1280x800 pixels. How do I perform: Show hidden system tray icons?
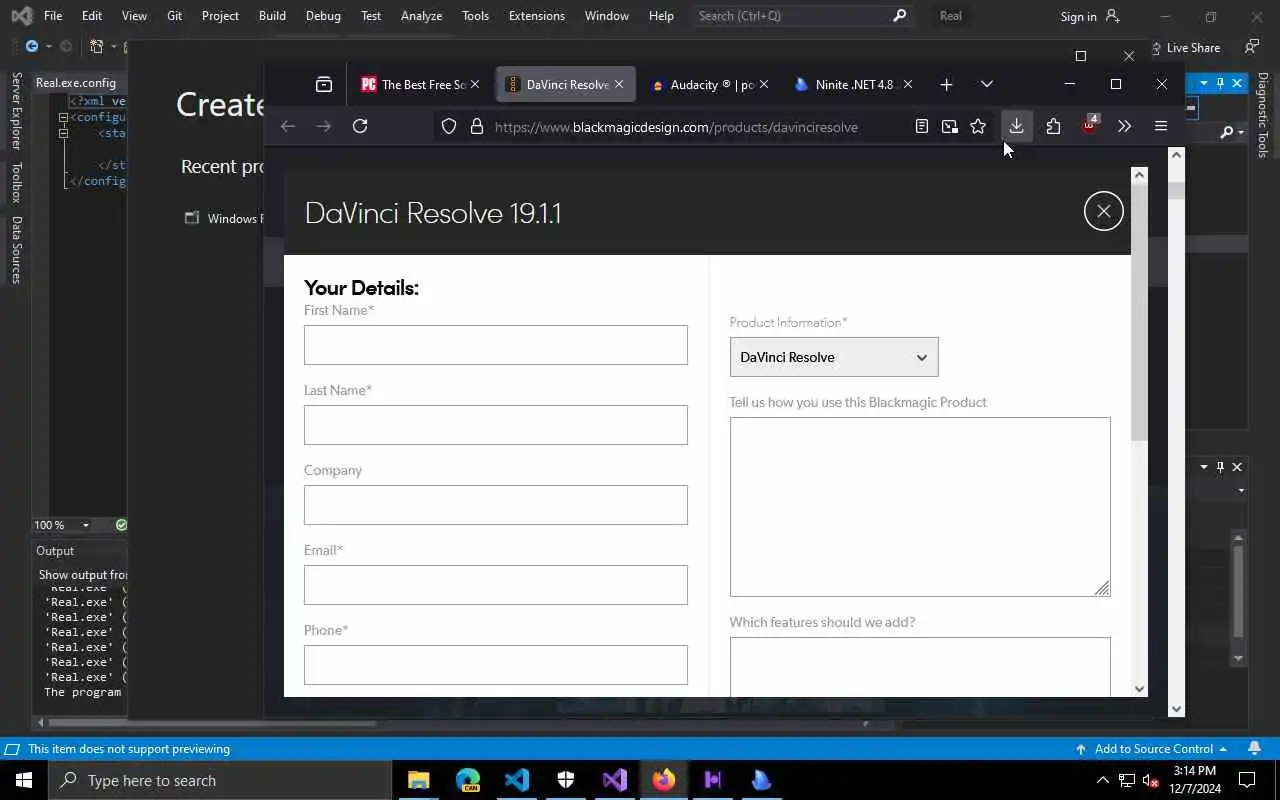(x=1103, y=780)
